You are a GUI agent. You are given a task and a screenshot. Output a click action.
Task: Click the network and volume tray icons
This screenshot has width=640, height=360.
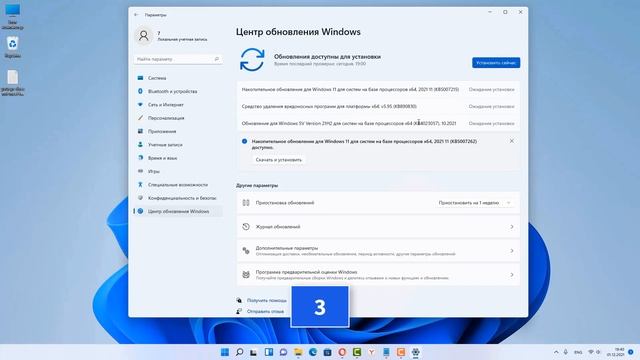(594, 352)
